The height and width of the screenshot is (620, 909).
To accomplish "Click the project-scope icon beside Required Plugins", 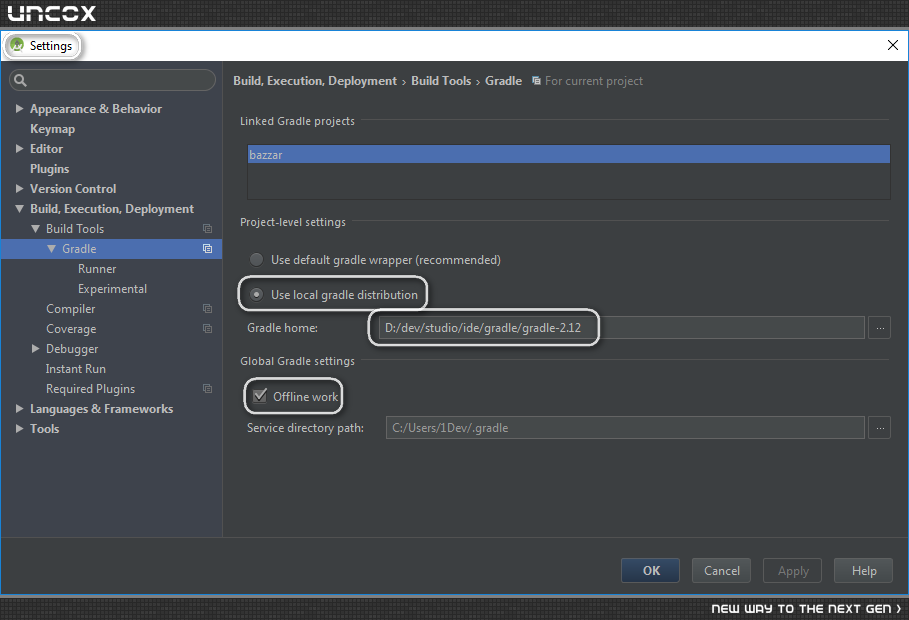I will pos(208,389).
